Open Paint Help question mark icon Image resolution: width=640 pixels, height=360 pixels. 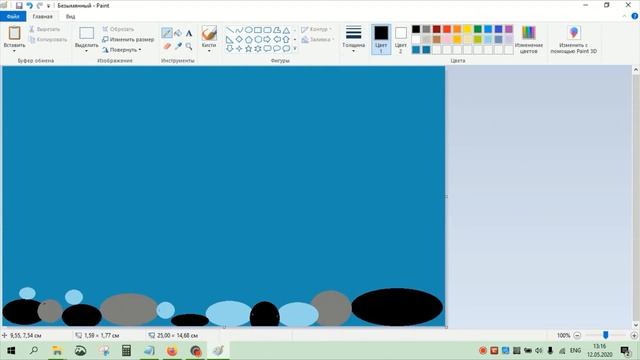click(x=635, y=16)
